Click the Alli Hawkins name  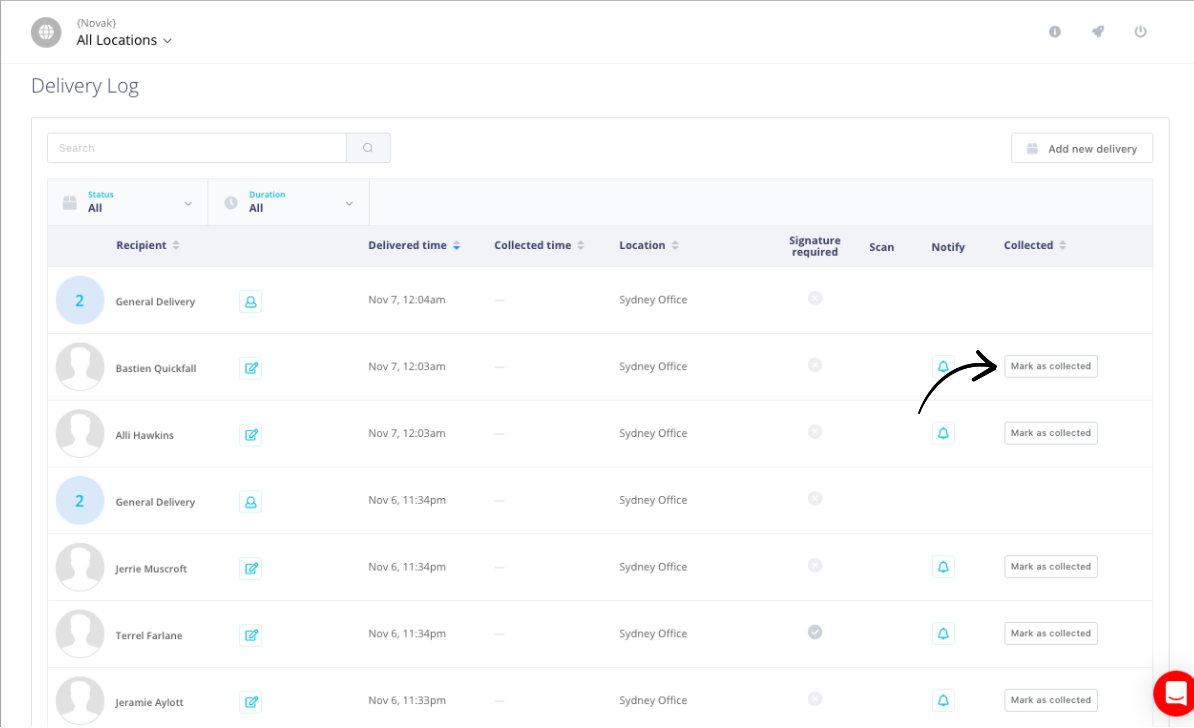tap(145, 436)
